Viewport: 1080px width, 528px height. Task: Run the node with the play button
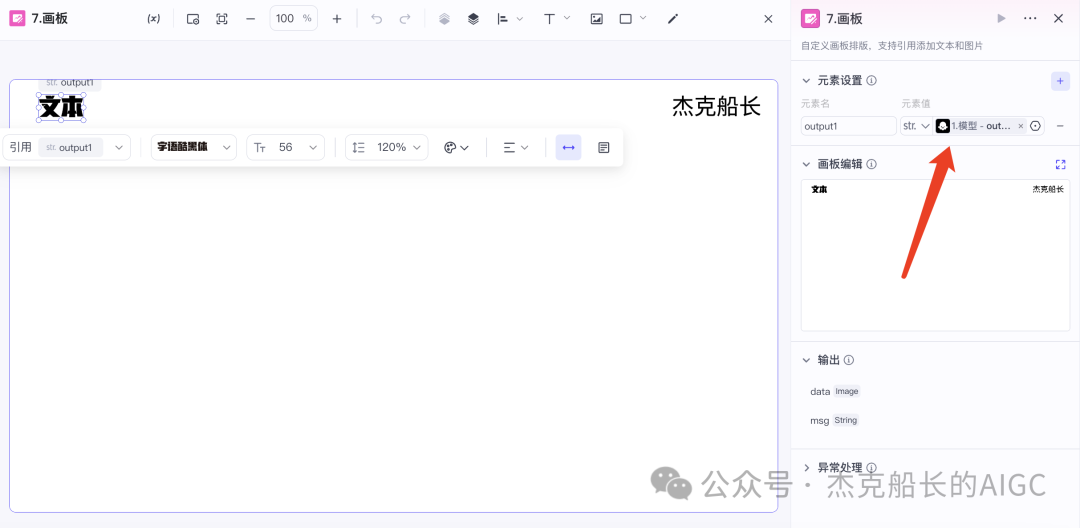pos(1001,19)
